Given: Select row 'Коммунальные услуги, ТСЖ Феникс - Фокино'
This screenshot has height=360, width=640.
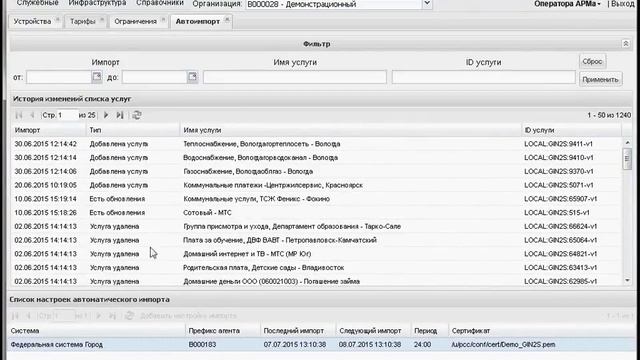Looking at the screenshot, I should pos(316,199).
